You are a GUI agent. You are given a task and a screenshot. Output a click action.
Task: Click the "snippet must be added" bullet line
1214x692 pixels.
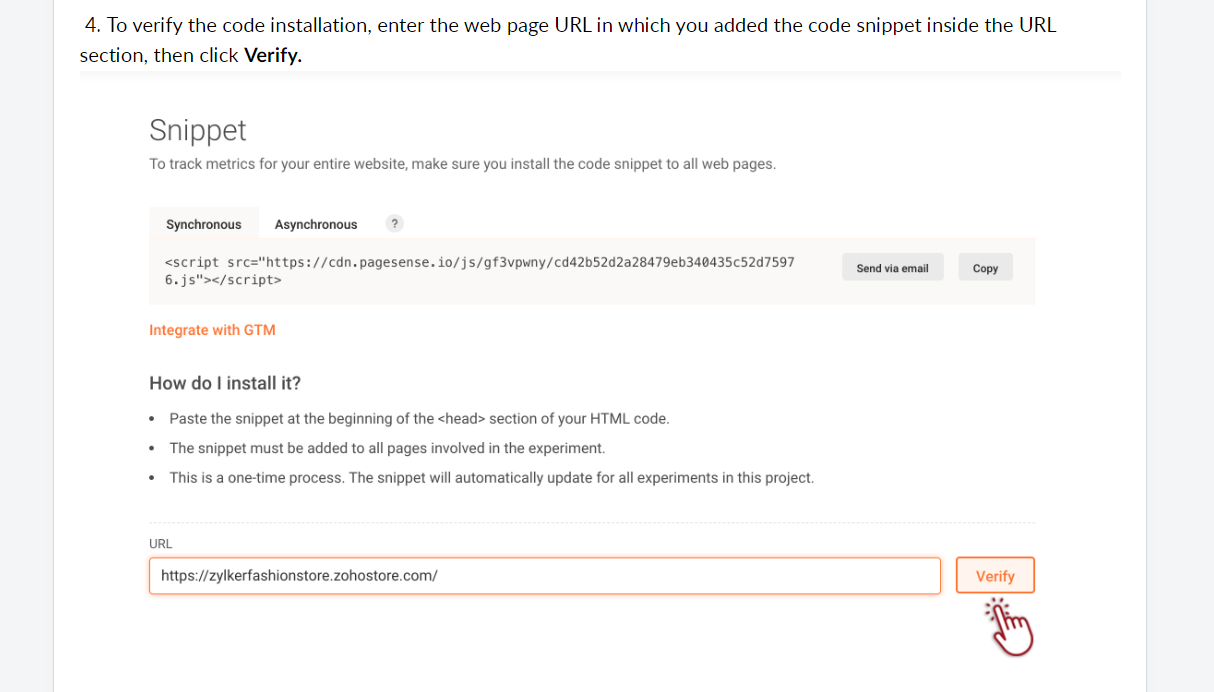(x=387, y=448)
